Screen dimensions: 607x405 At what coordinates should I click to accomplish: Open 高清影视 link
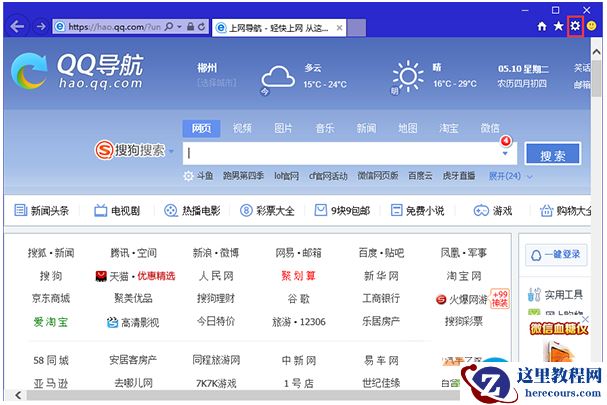(133, 322)
